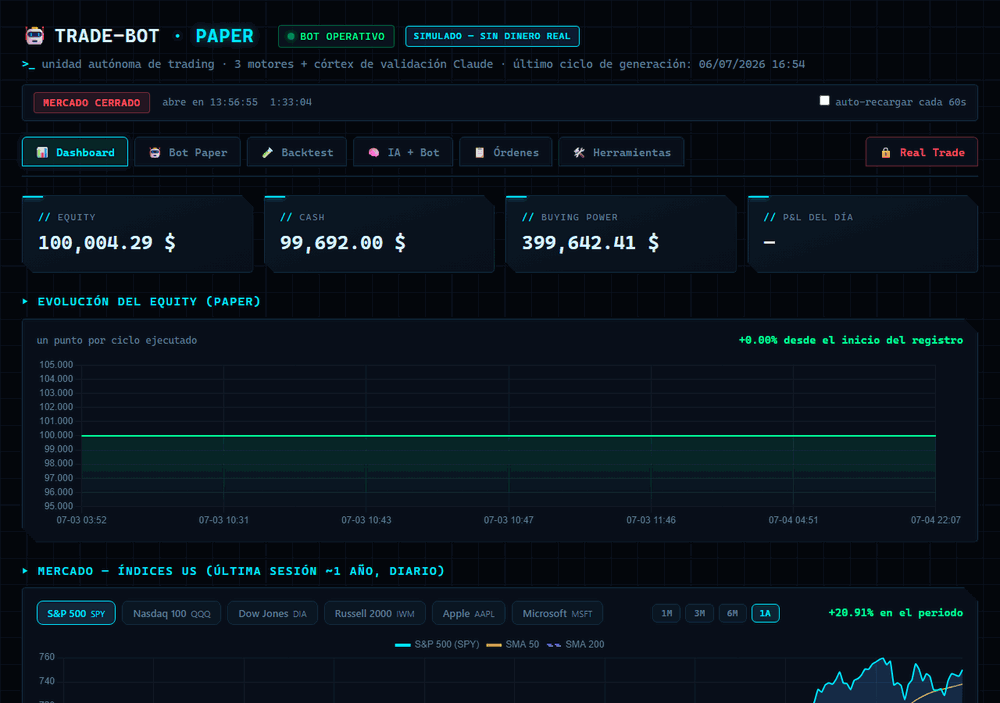Image resolution: width=1000 pixels, height=703 pixels.
Task: Click the triangle beside EVOLUCIÓN DEL EQUITY heading
Action: pyautogui.click(x=26, y=301)
